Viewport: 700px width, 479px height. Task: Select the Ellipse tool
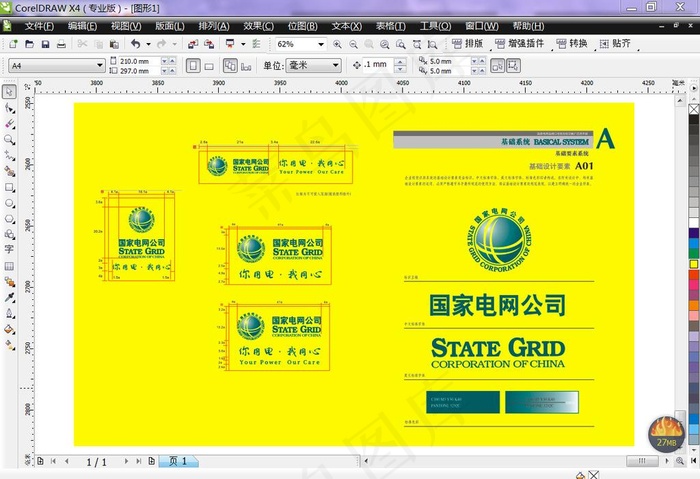tap(9, 203)
